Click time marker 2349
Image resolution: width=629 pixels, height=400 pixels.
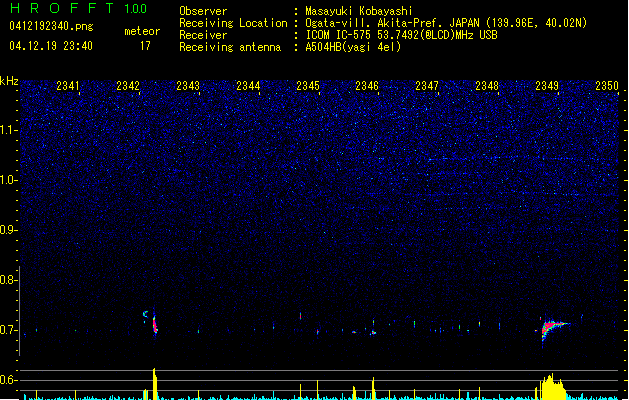click(547, 86)
